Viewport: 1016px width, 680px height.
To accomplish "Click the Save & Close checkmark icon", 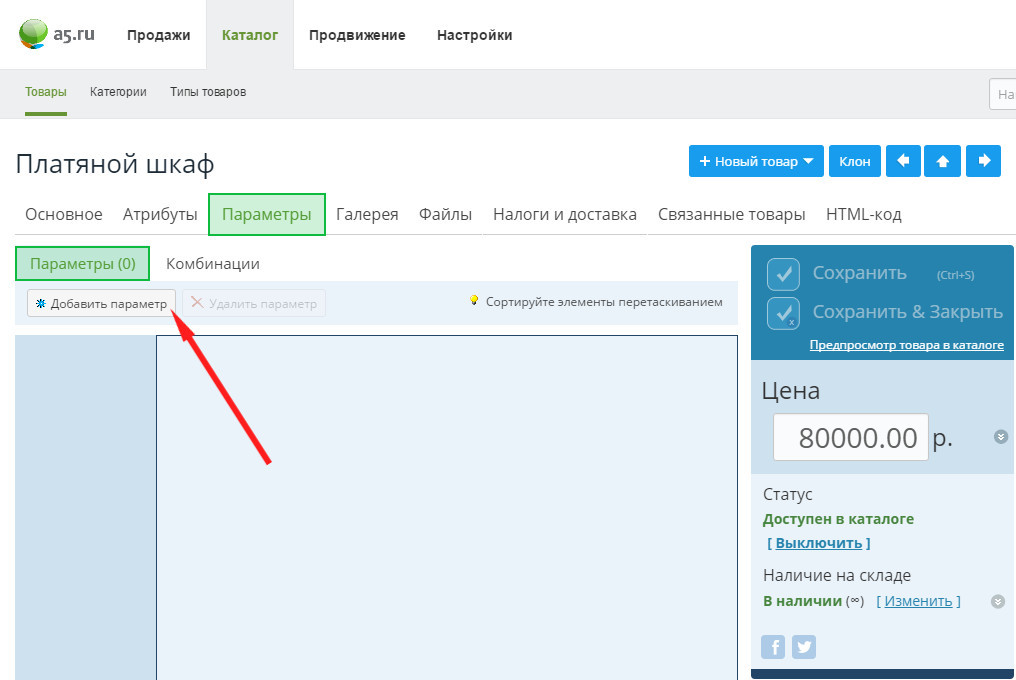I will coord(783,314).
